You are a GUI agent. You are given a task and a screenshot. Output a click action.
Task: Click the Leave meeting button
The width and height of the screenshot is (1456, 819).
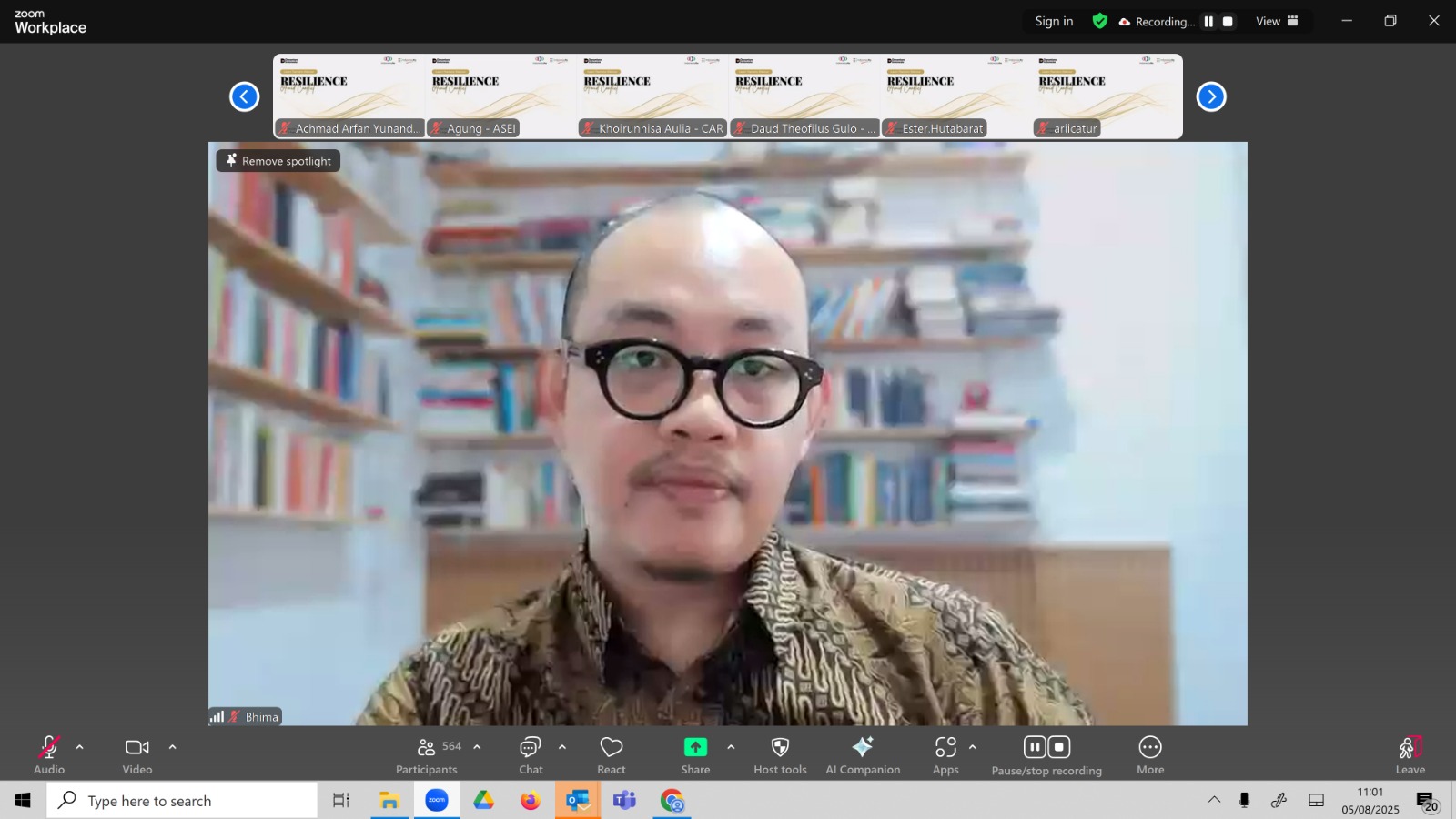point(1410,755)
